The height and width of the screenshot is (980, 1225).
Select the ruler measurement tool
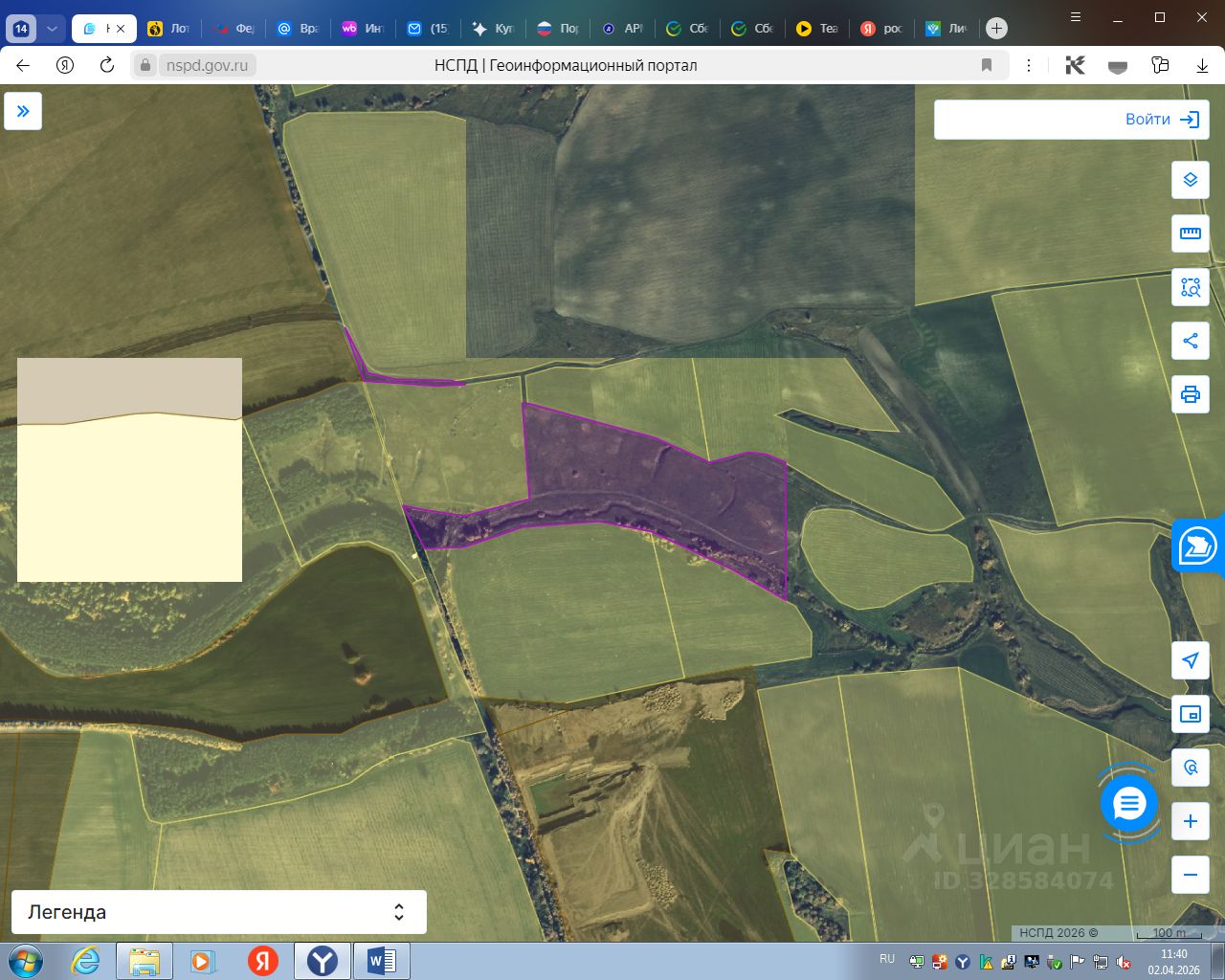click(x=1191, y=234)
